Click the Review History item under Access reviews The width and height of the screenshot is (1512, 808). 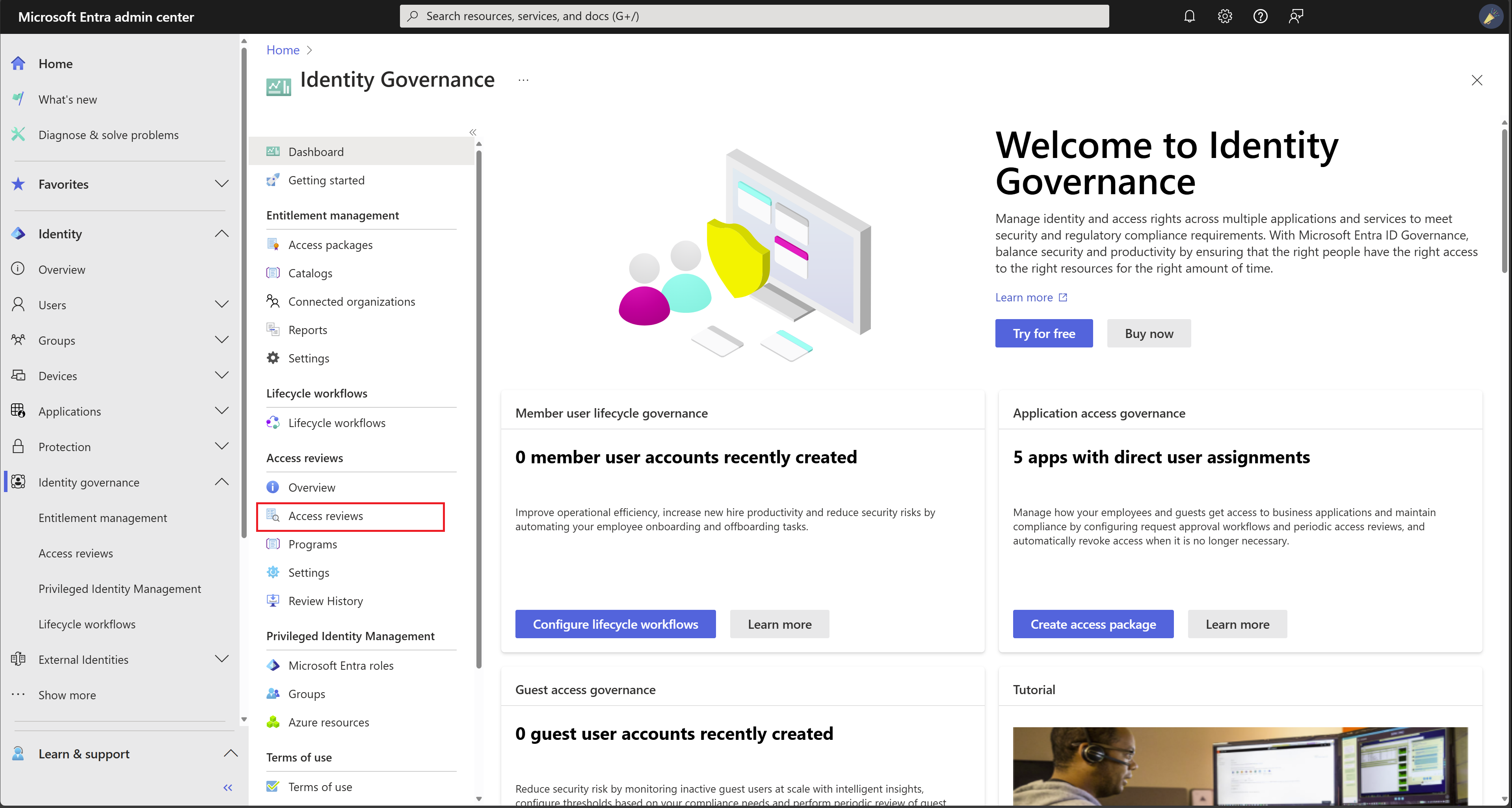click(325, 600)
